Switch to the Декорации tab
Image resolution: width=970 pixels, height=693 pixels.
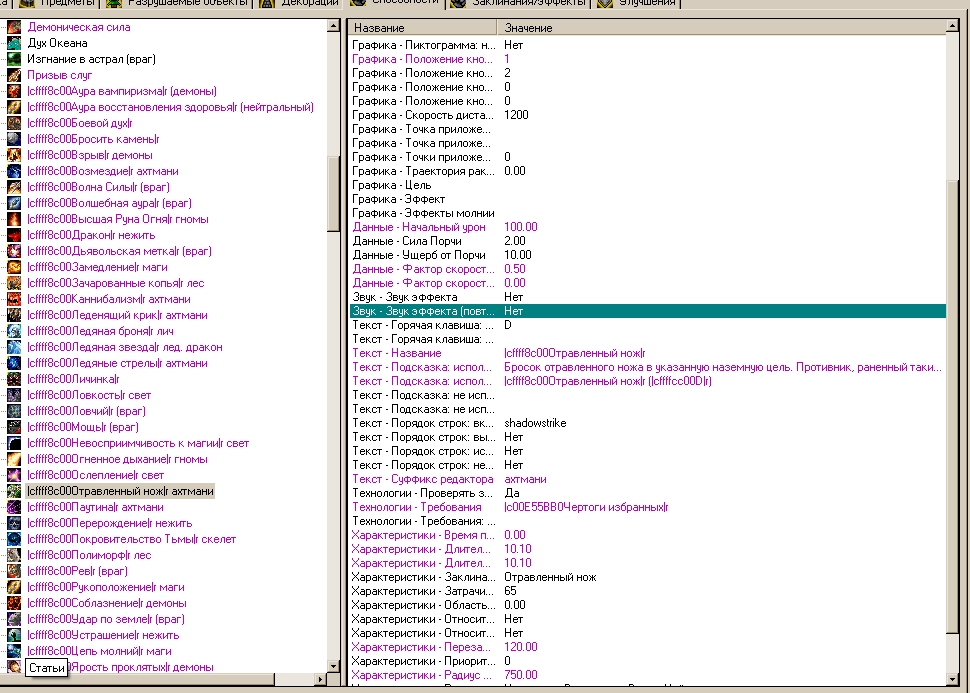[x=301, y=3]
